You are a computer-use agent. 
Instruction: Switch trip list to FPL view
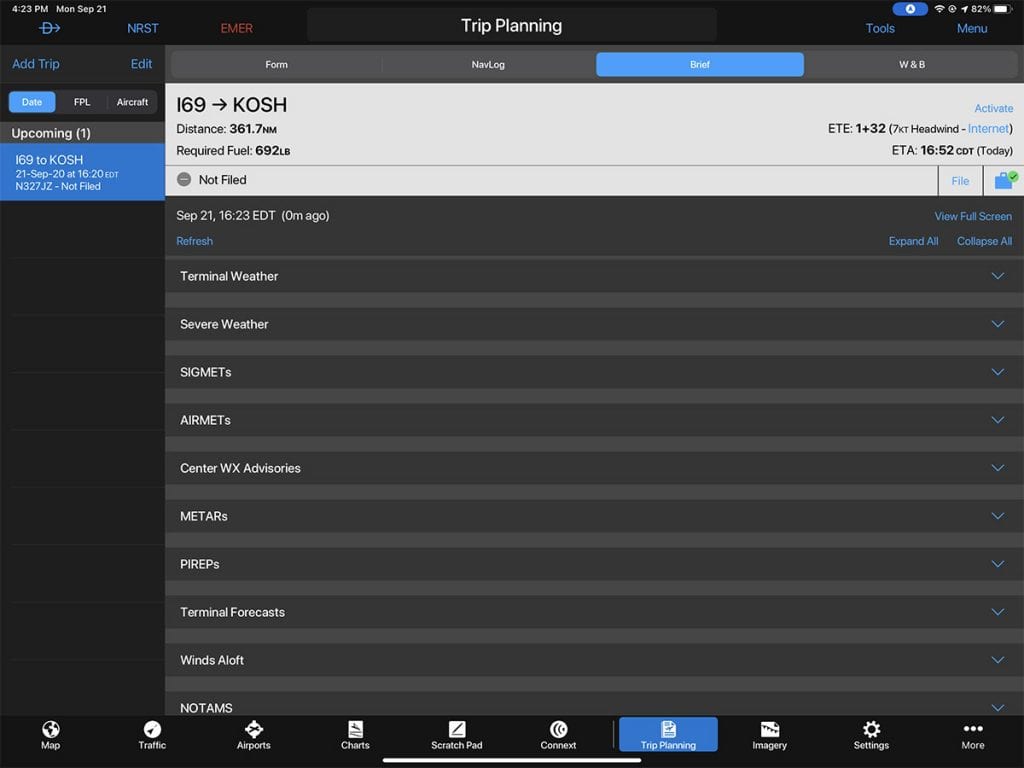point(82,101)
